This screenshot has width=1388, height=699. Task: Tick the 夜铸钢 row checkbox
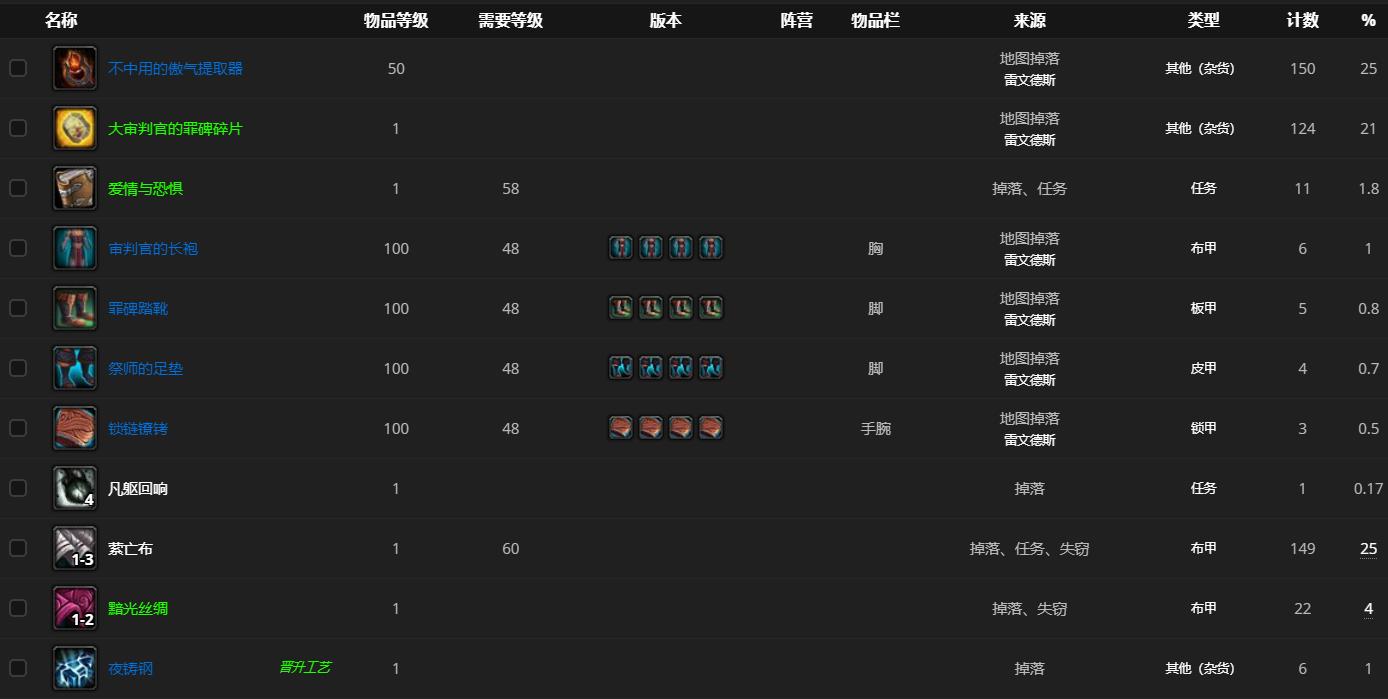click(18, 668)
